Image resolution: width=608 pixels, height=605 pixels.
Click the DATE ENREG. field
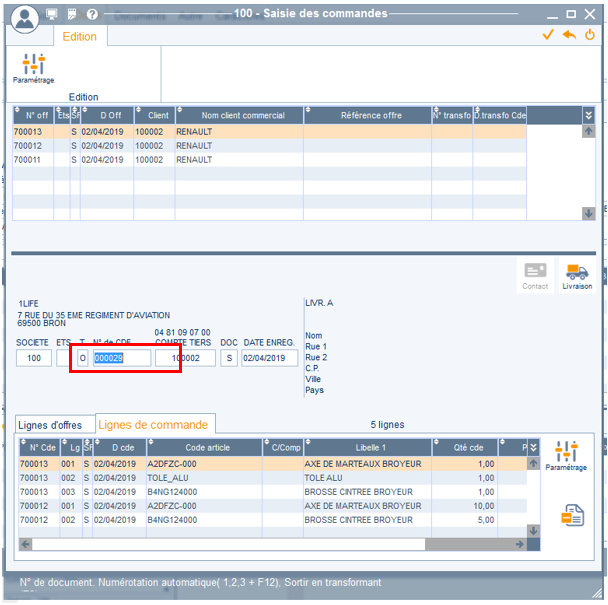point(269,358)
